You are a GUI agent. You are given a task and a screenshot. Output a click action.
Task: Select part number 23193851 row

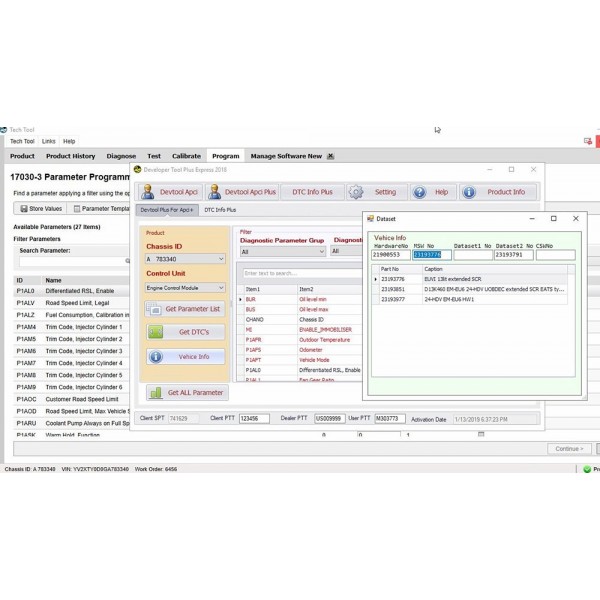click(x=470, y=289)
